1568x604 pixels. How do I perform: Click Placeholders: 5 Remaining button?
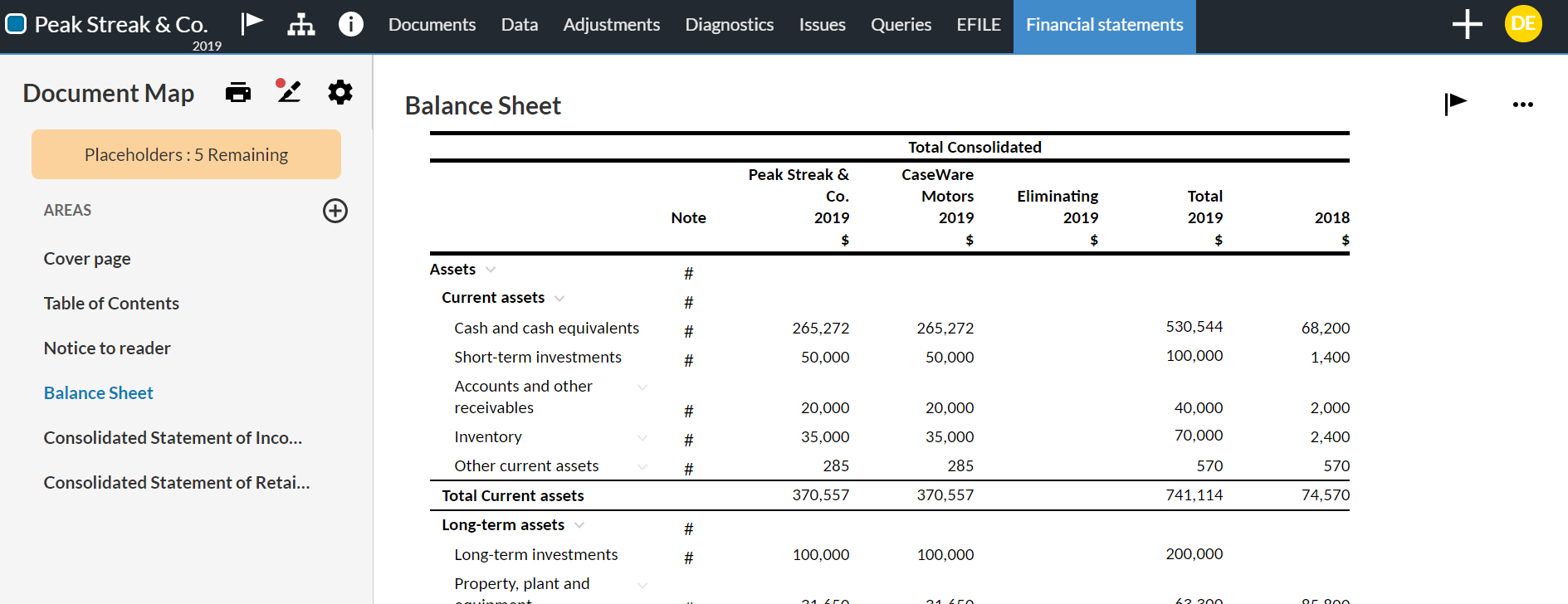pos(186,154)
